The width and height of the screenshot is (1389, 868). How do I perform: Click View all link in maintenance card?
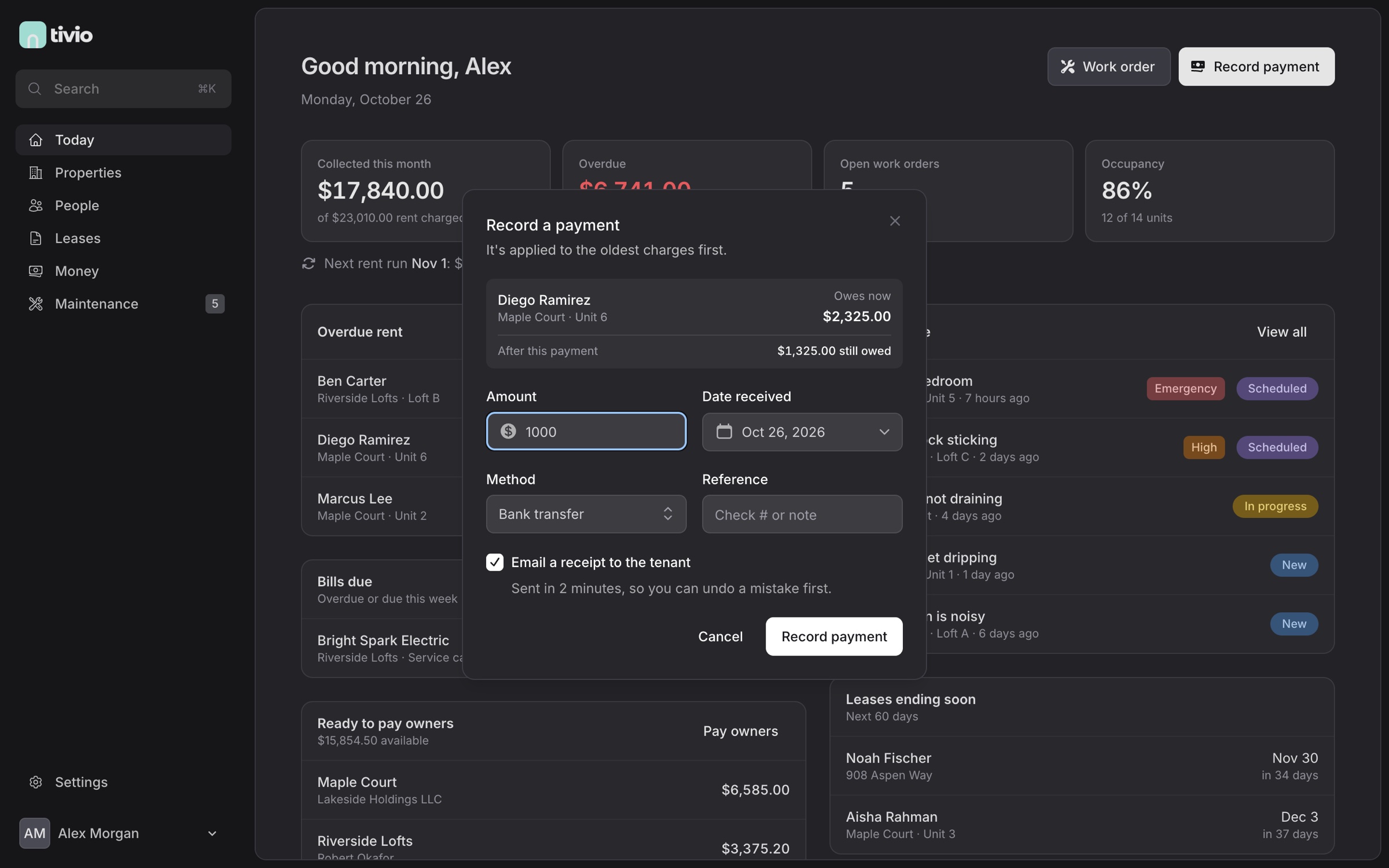[1281, 332]
